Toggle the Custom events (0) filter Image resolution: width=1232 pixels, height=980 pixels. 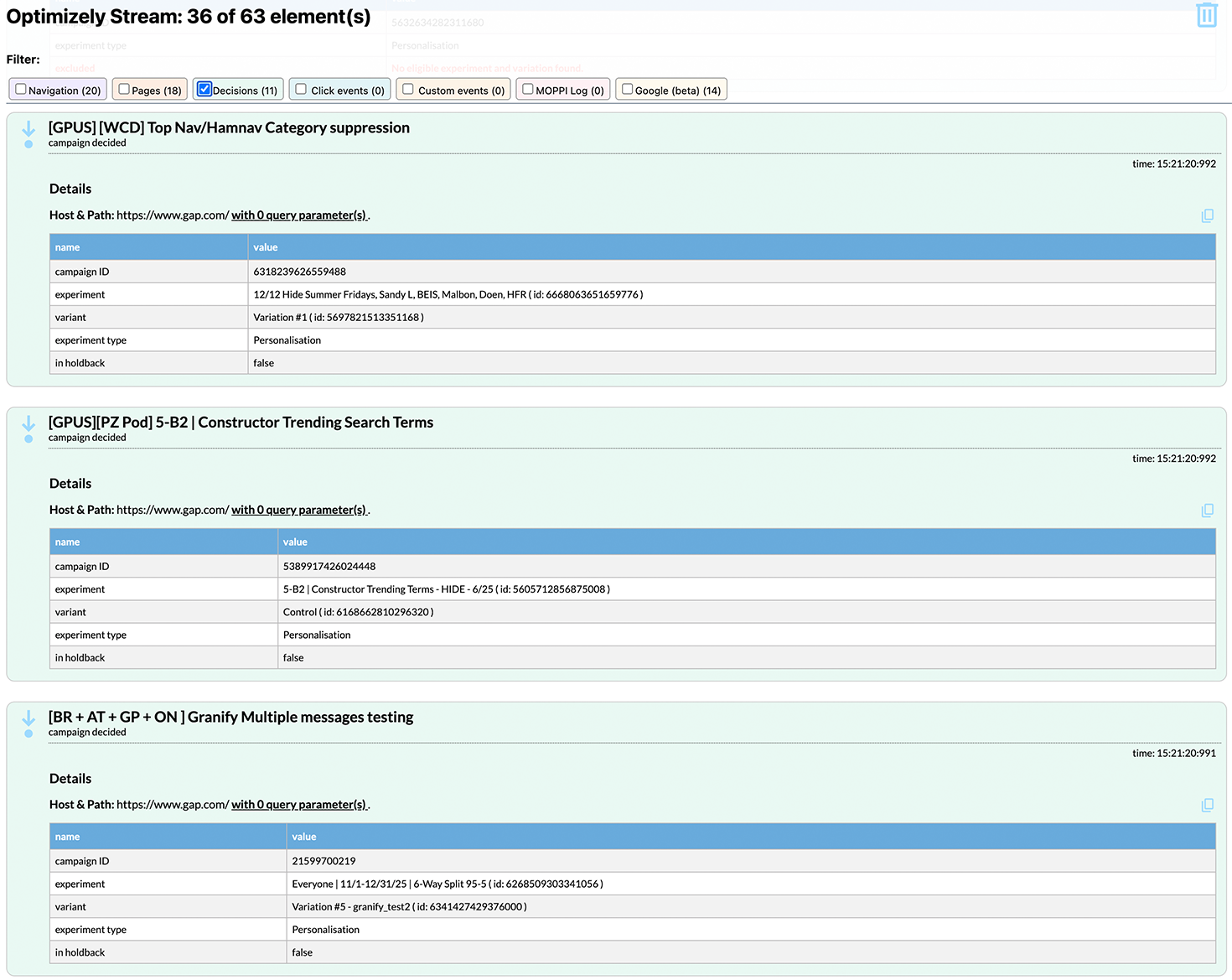click(x=408, y=89)
